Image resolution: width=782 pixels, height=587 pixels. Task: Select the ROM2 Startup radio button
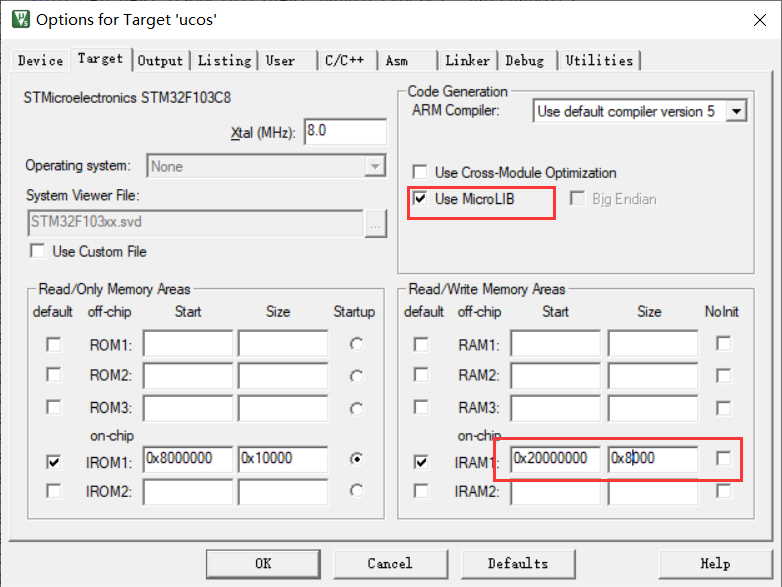pos(356,376)
